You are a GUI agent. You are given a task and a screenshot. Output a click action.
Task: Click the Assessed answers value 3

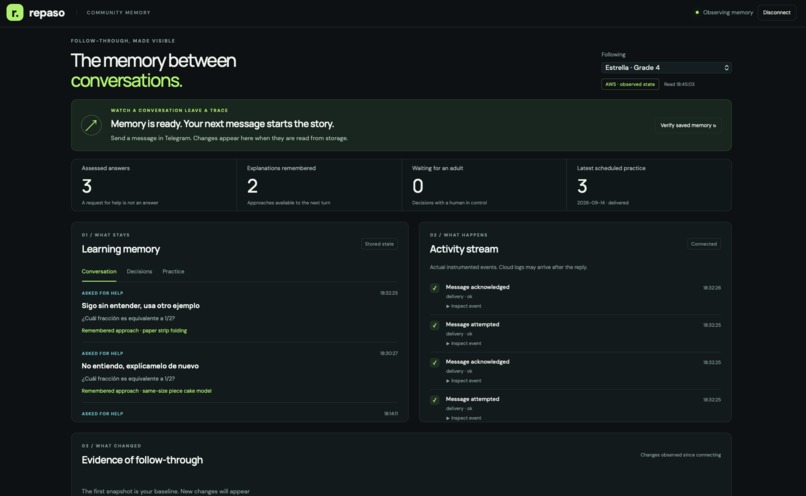pos(87,186)
